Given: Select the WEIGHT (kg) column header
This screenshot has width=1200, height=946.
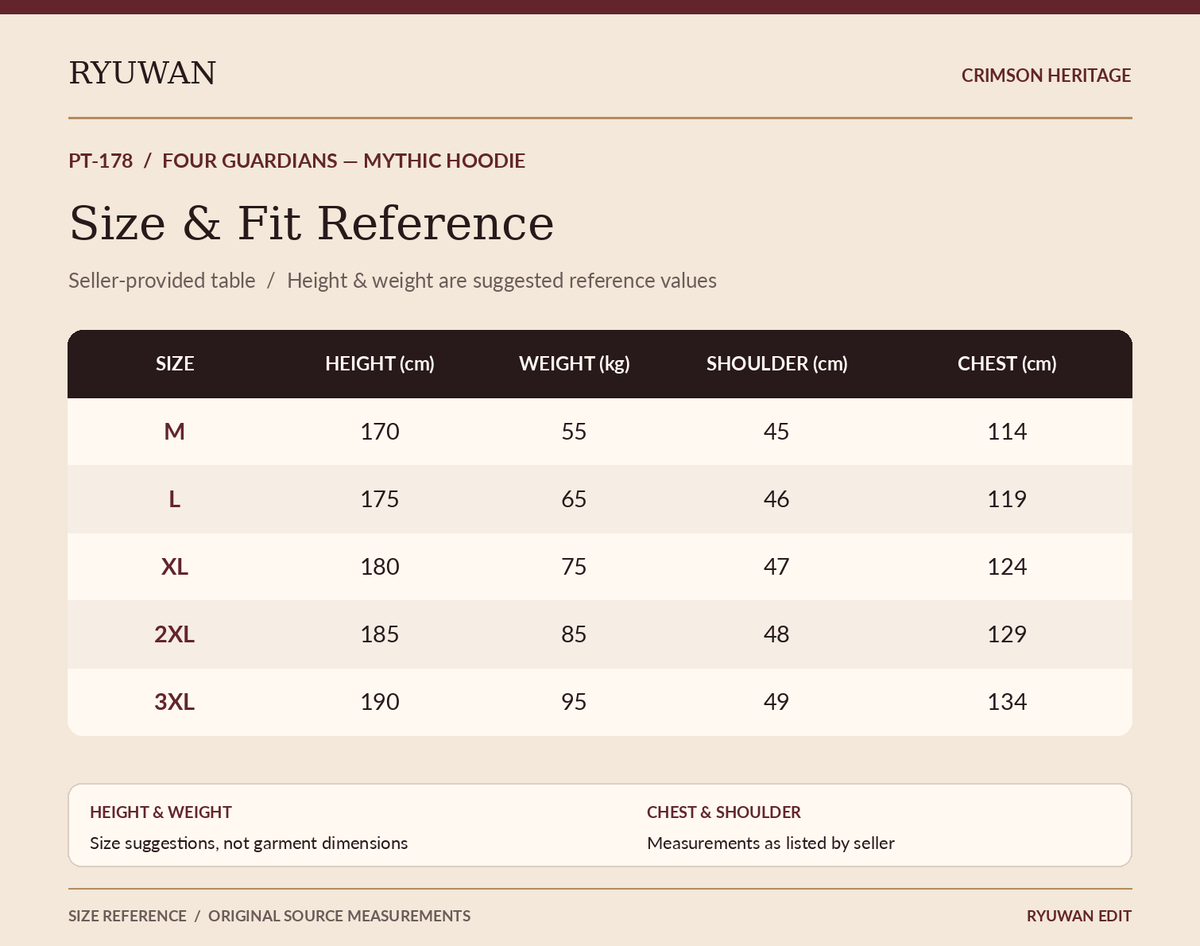Looking at the screenshot, I should point(574,364).
